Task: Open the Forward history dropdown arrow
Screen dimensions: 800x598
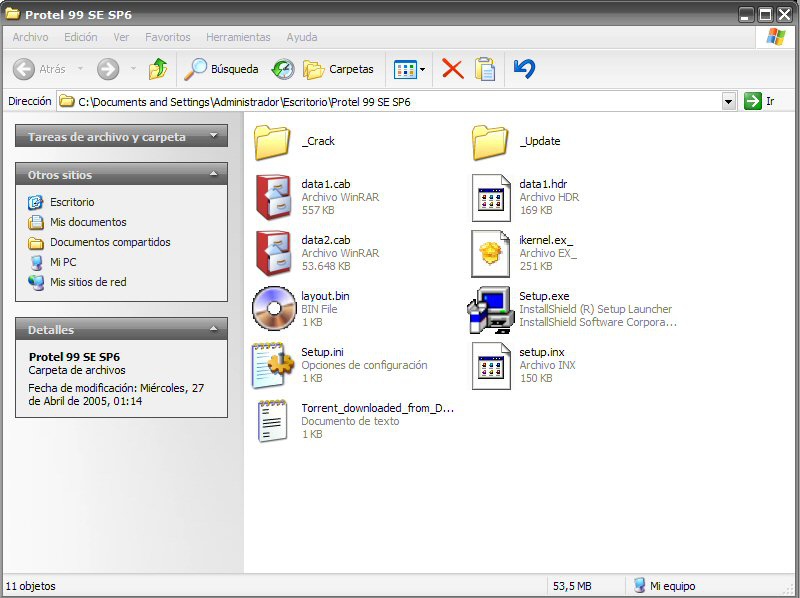Action: coord(133,68)
